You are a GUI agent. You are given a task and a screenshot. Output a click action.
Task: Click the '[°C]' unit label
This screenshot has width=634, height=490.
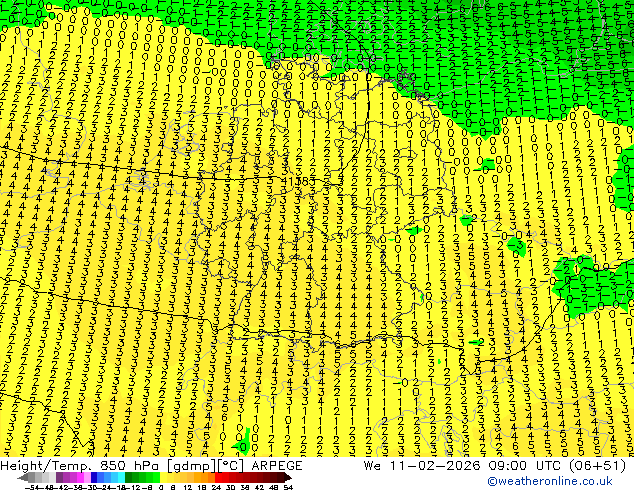pyautogui.click(x=230, y=466)
